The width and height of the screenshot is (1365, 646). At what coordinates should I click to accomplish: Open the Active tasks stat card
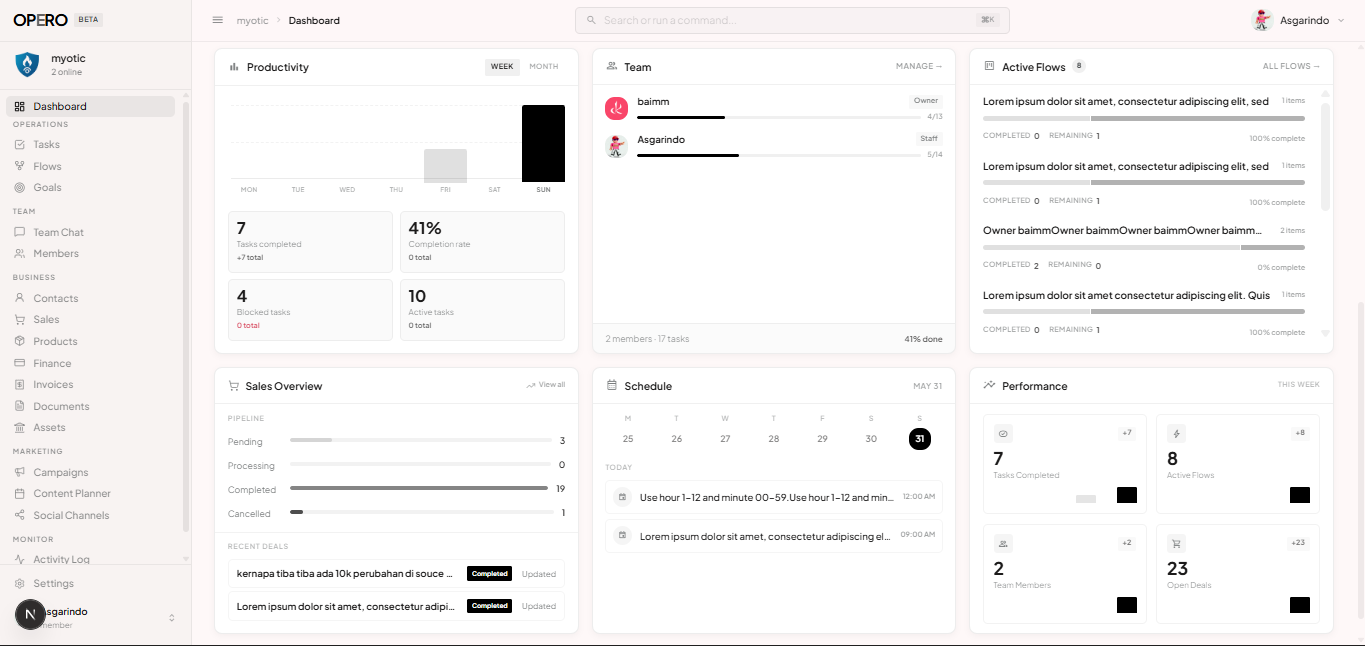(482, 310)
